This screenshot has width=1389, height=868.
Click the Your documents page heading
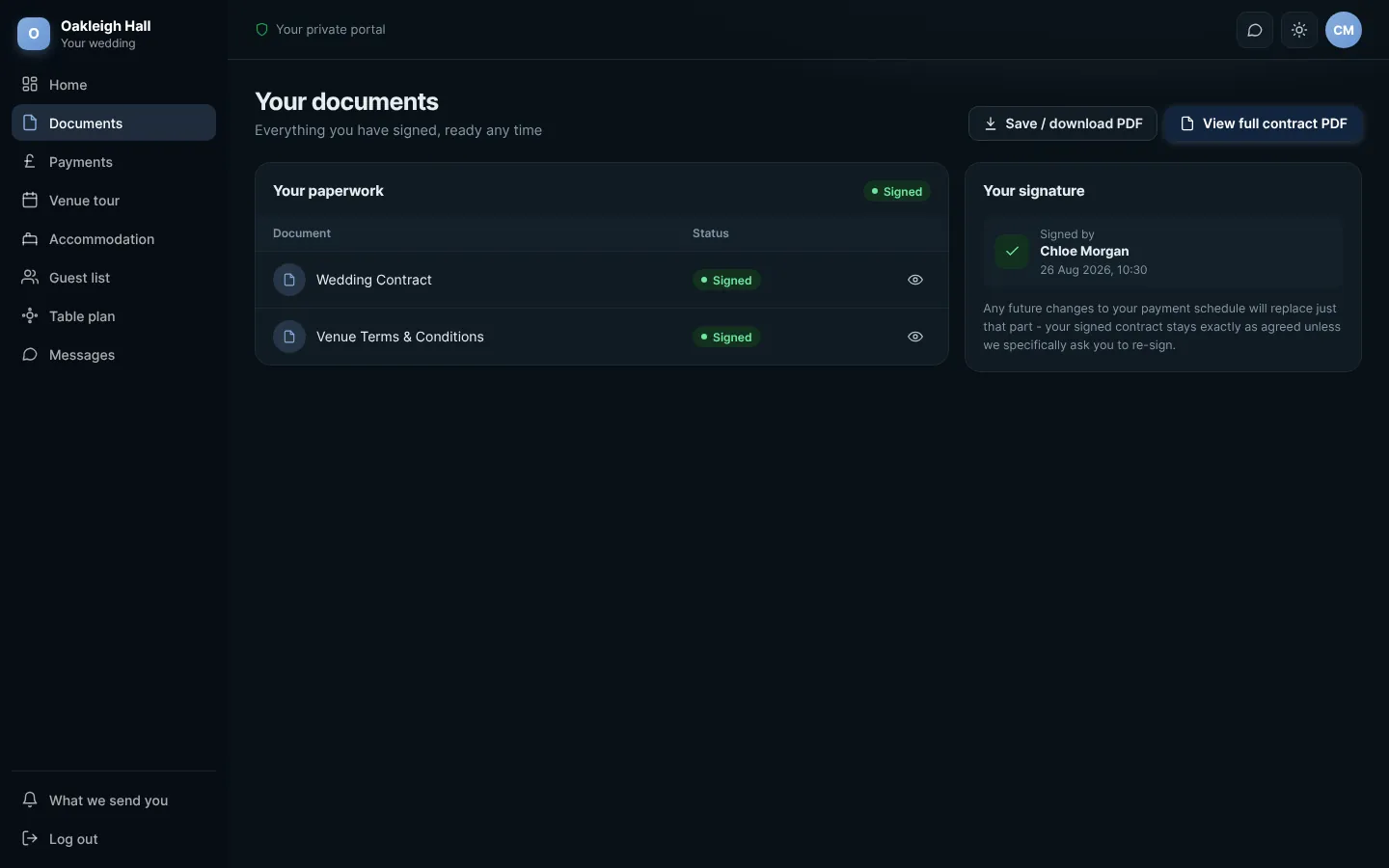[x=346, y=101]
